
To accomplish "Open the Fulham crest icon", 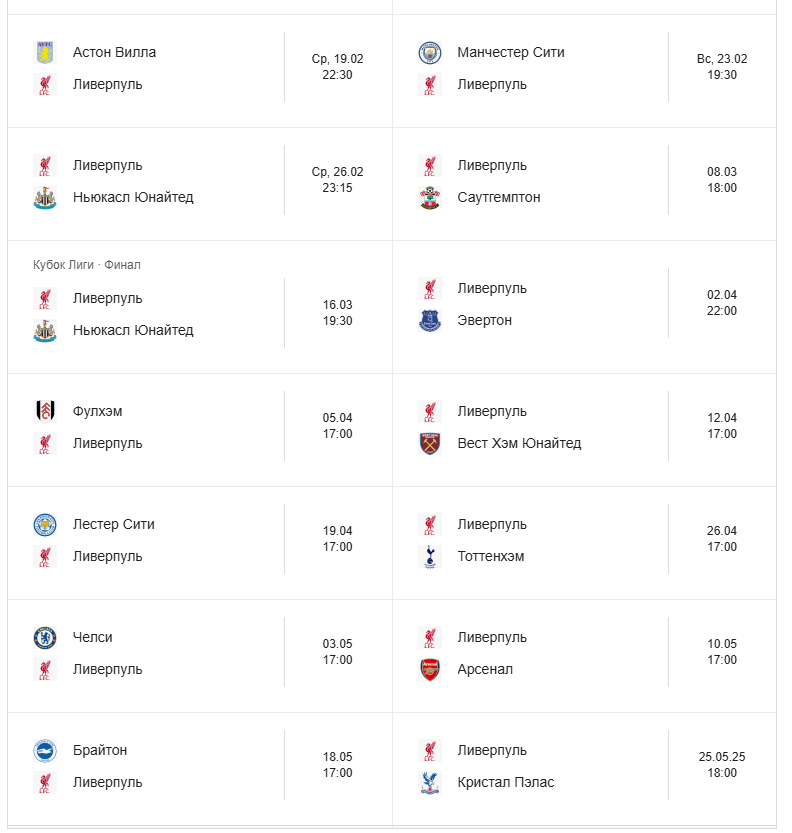I will (45, 411).
